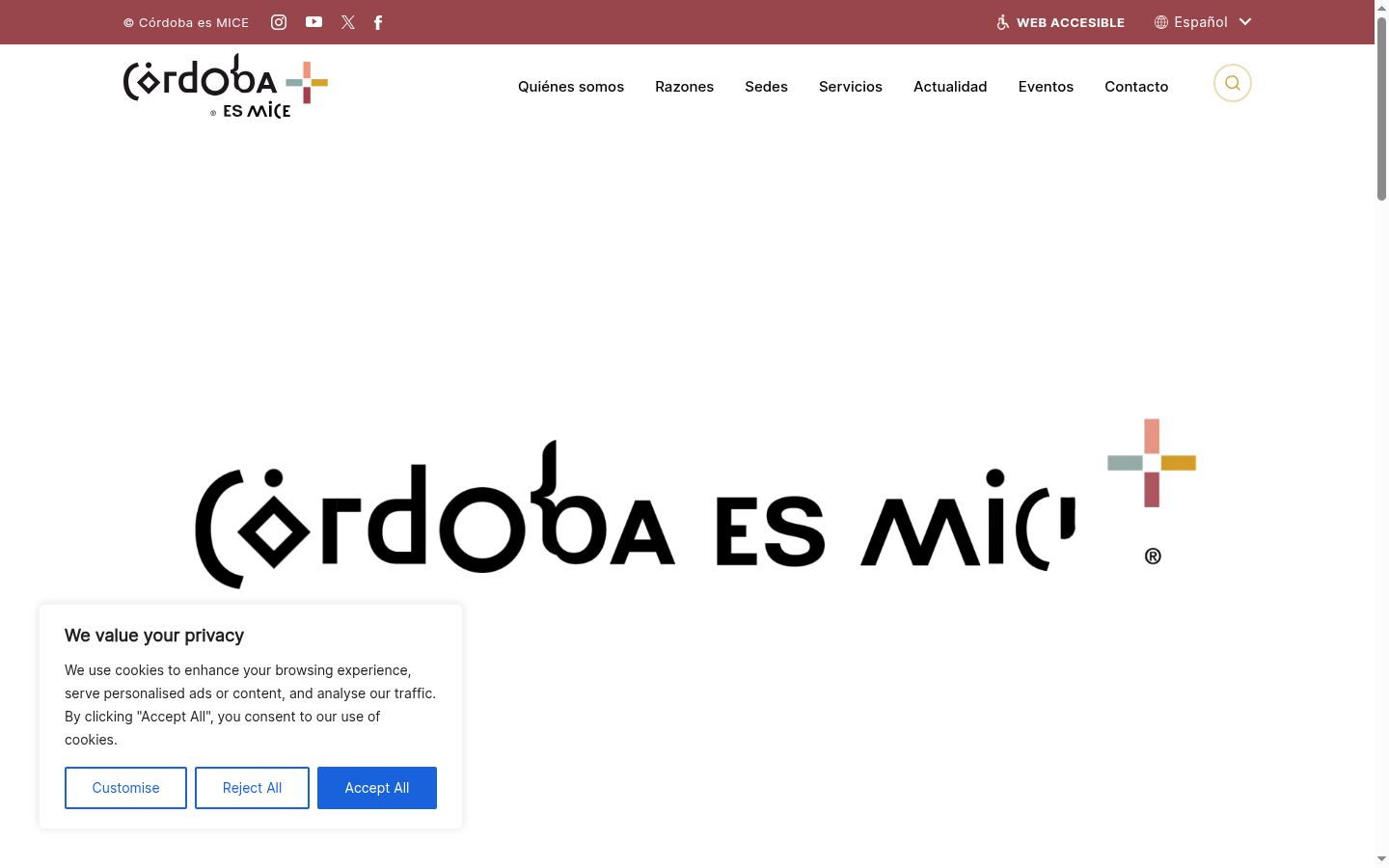The image size is (1389, 868).
Task: Click the wheelchair accessibility icon
Action: tap(1003, 22)
